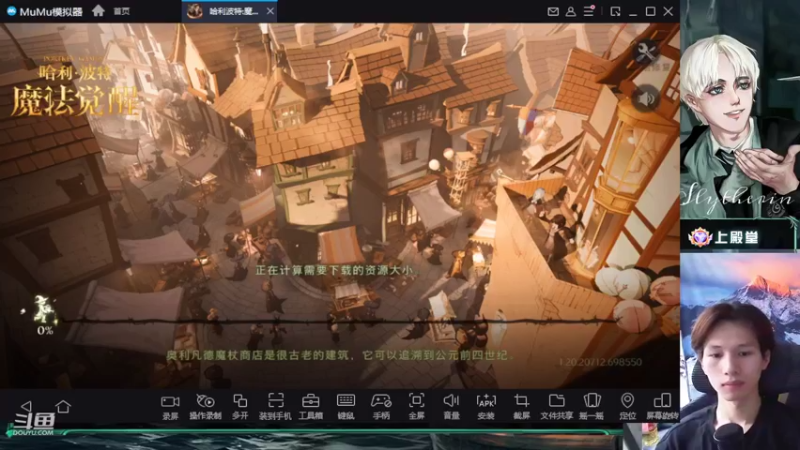Open the toolbox (工具箱)

pyautogui.click(x=310, y=407)
